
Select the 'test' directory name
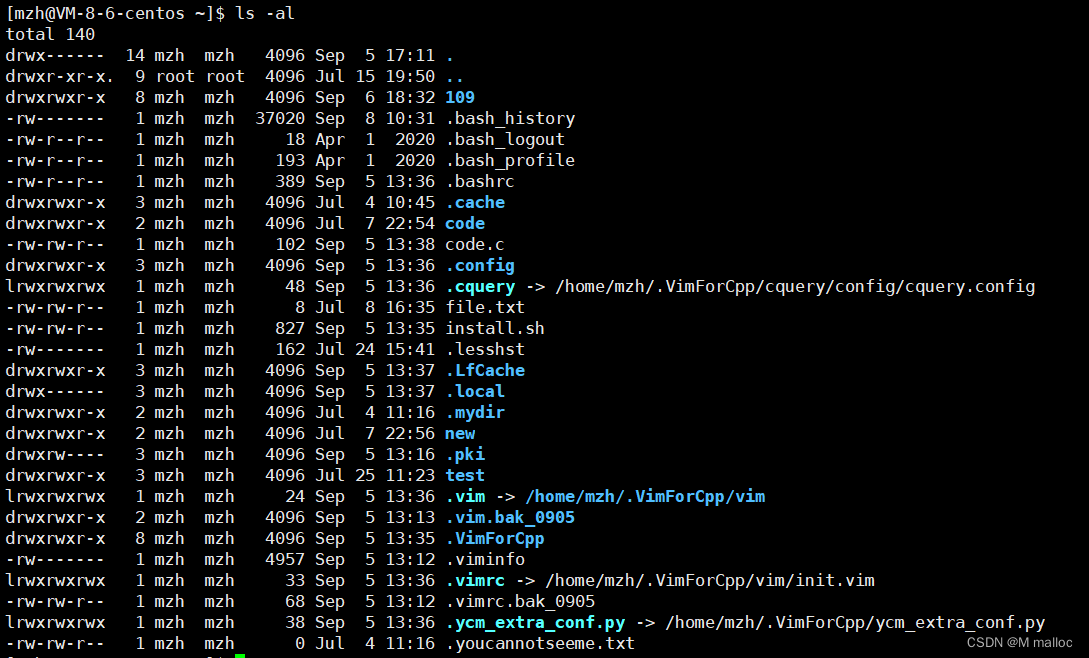(465, 475)
